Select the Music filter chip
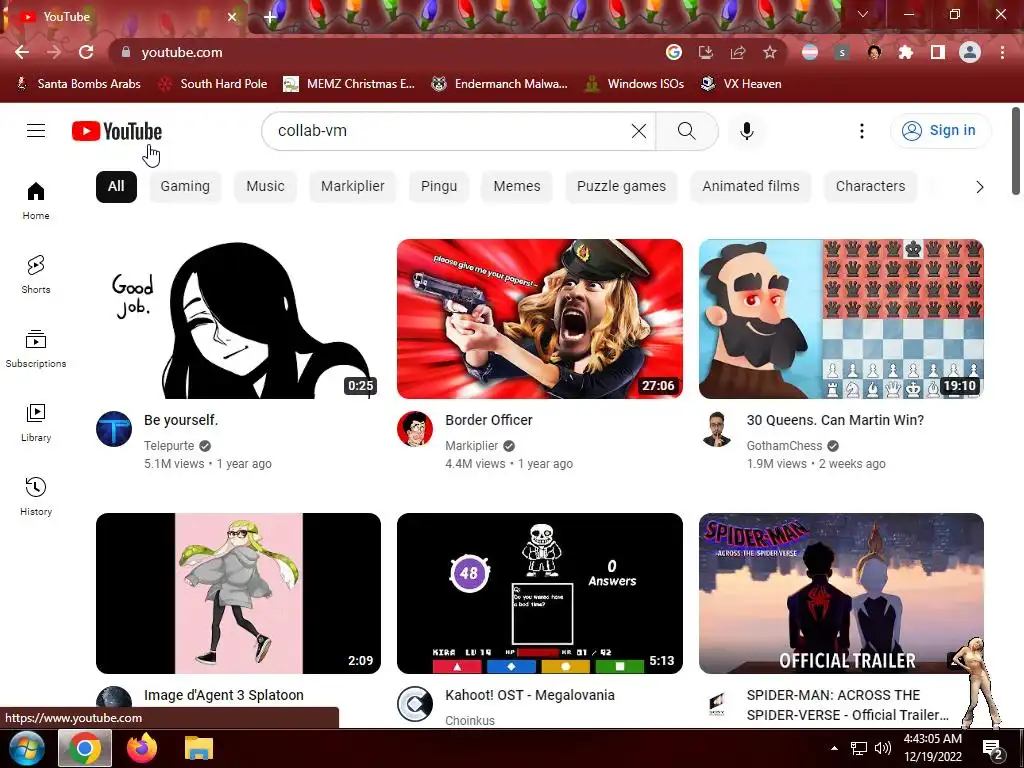1024x768 pixels. [265, 186]
